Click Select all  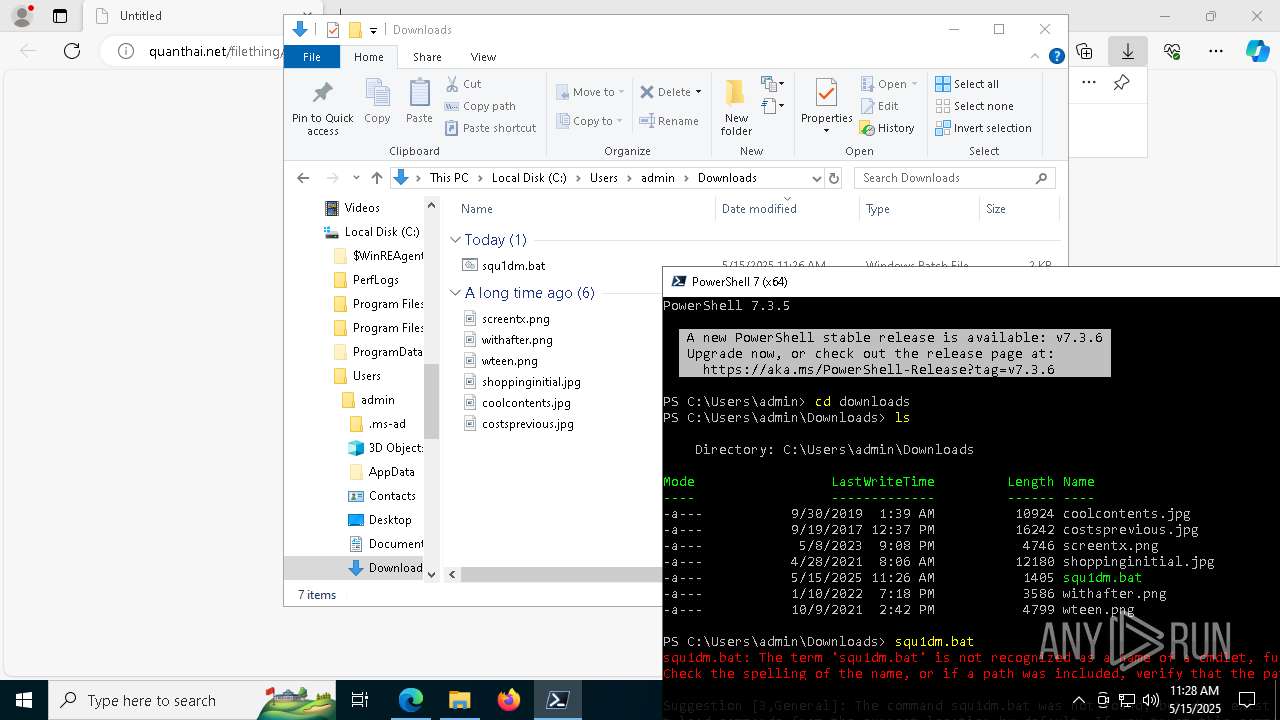click(967, 84)
